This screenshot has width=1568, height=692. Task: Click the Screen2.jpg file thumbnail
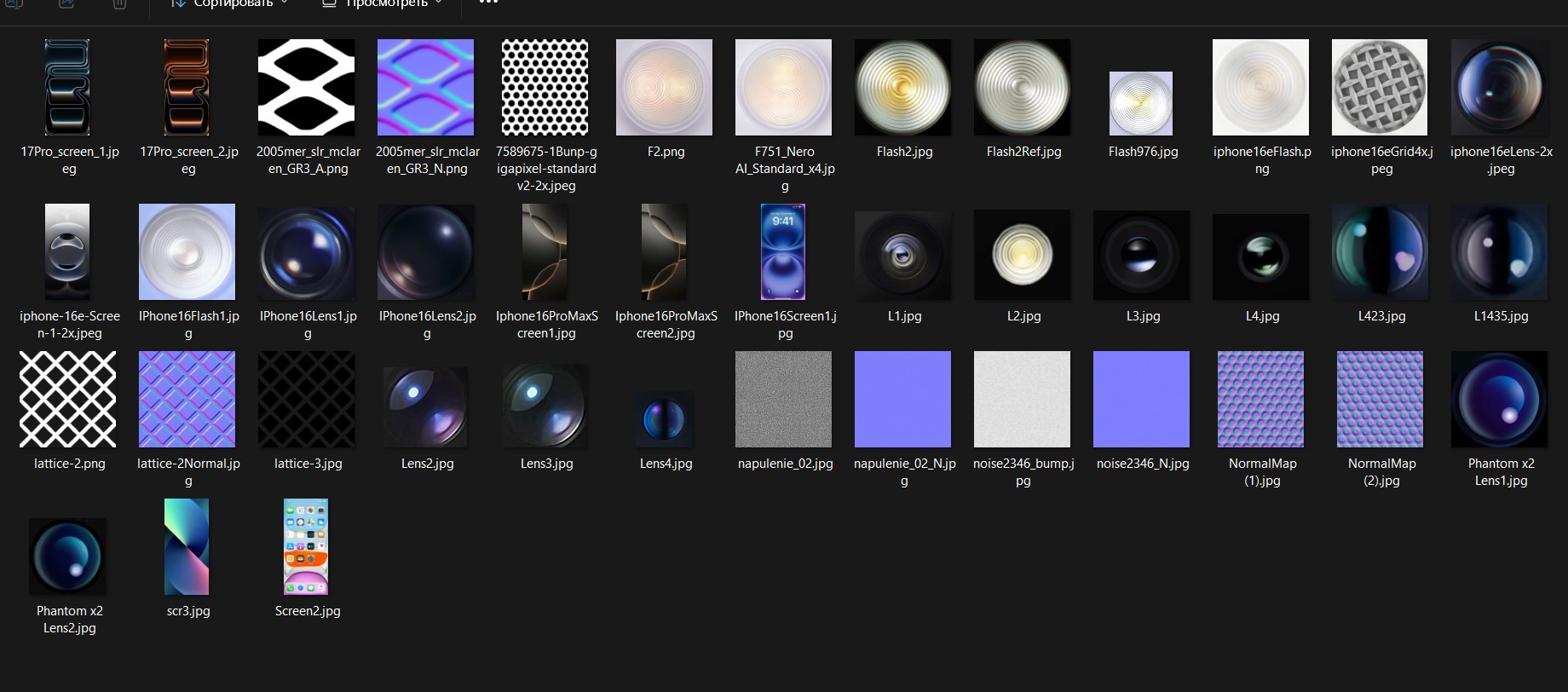click(x=307, y=547)
